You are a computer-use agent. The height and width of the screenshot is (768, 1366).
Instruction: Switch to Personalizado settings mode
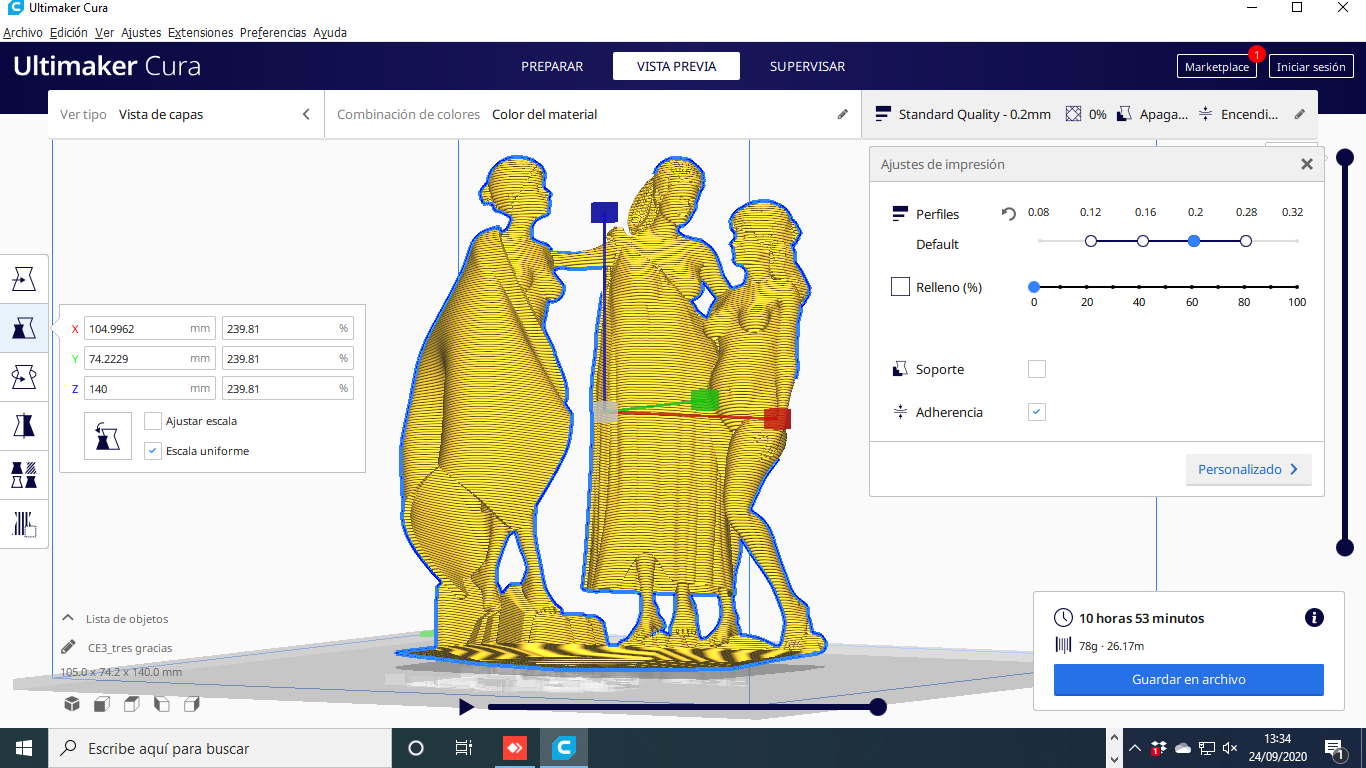click(x=1248, y=470)
